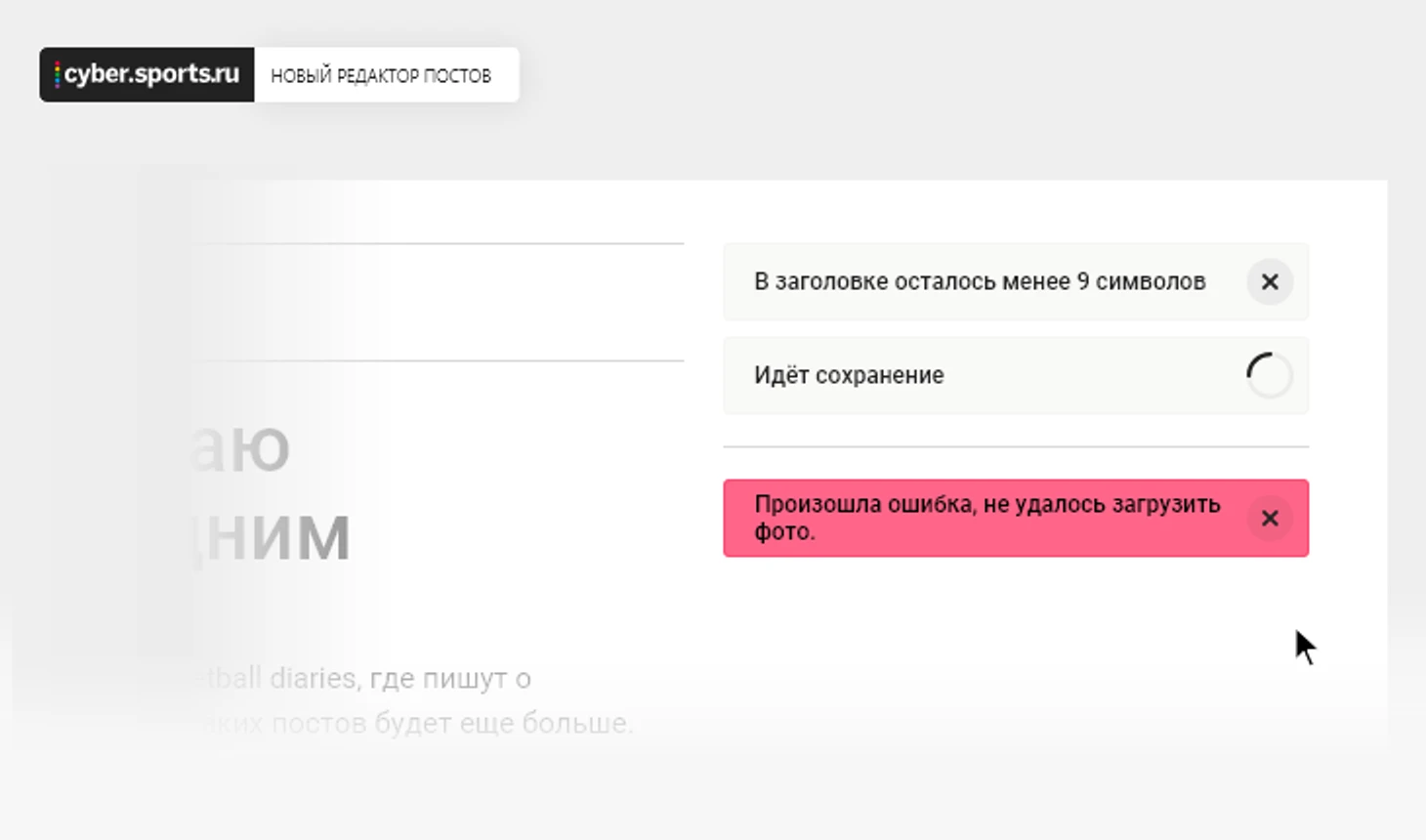This screenshot has width=1426, height=840.
Task: Focus the empty field between the two divider lines
Action: tap(440, 302)
